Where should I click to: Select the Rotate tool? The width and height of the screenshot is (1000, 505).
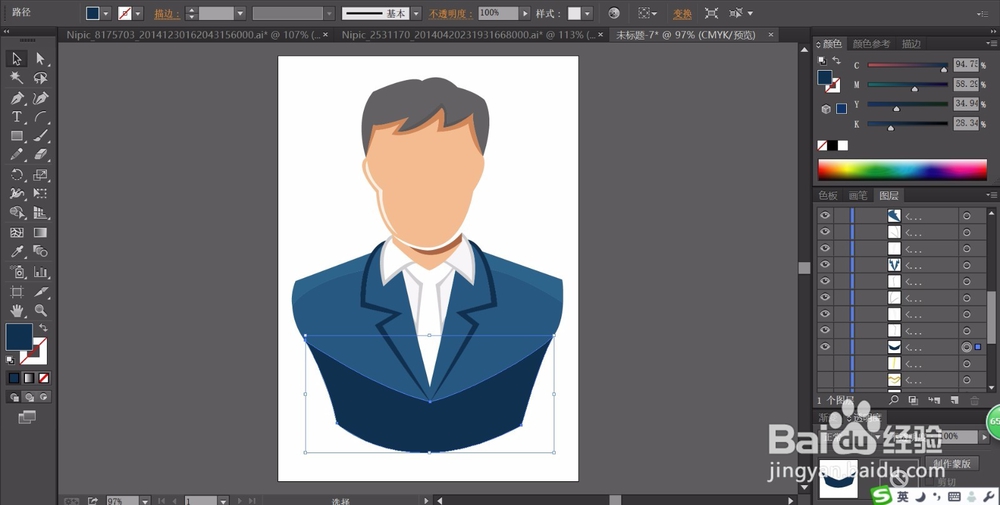[17, 174]
